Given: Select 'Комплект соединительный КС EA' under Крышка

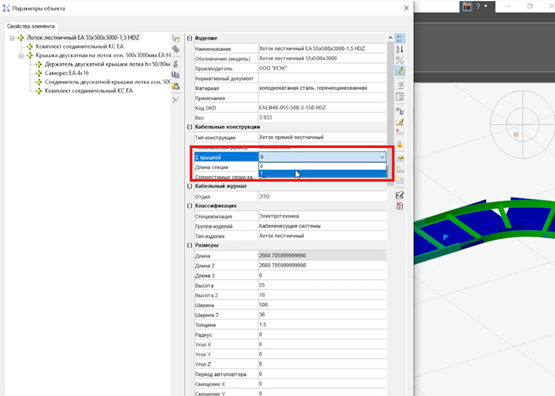Looking at the screenshot, I should click(x=88, y=91).
